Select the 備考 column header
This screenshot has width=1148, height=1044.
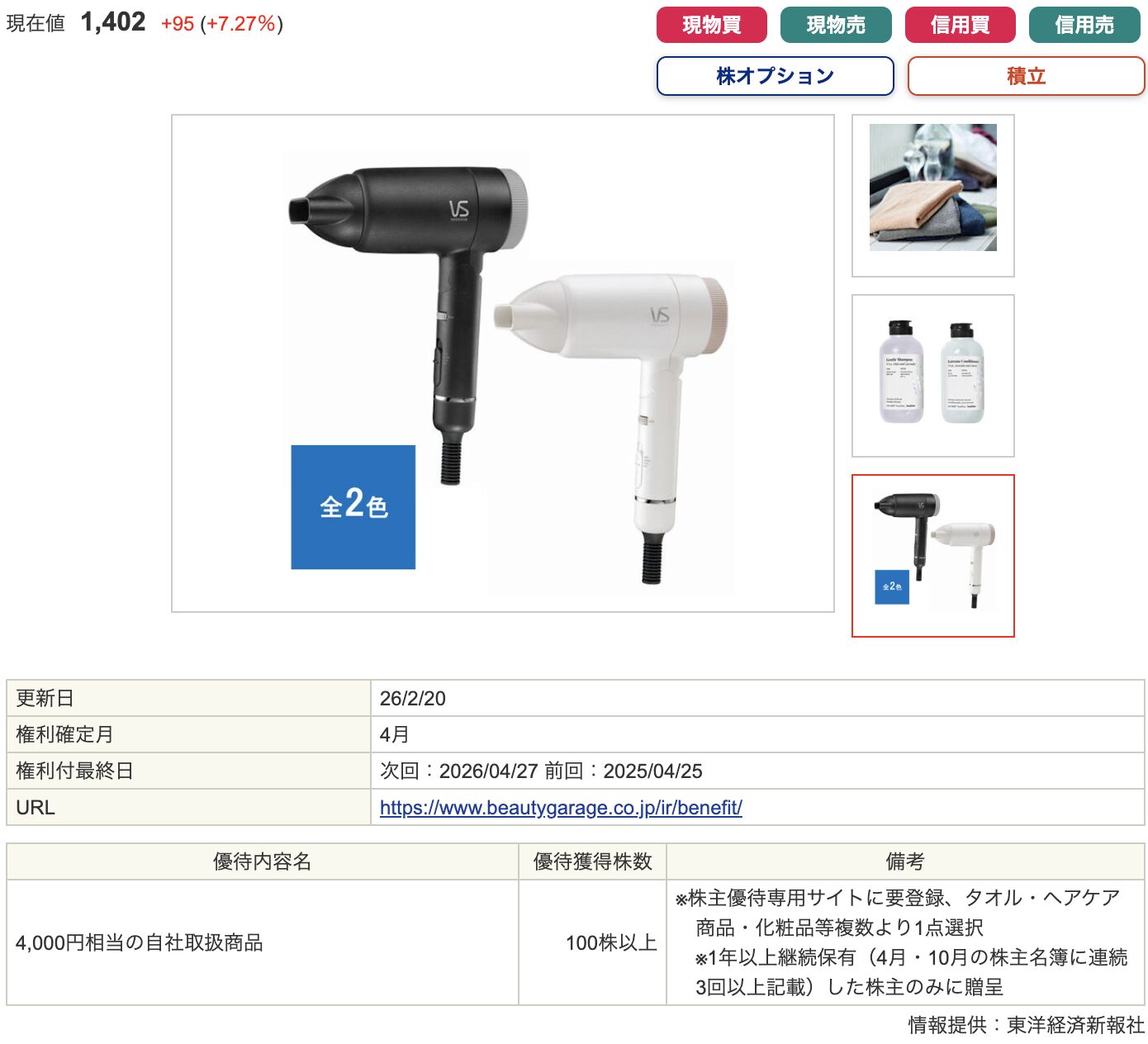905,861
